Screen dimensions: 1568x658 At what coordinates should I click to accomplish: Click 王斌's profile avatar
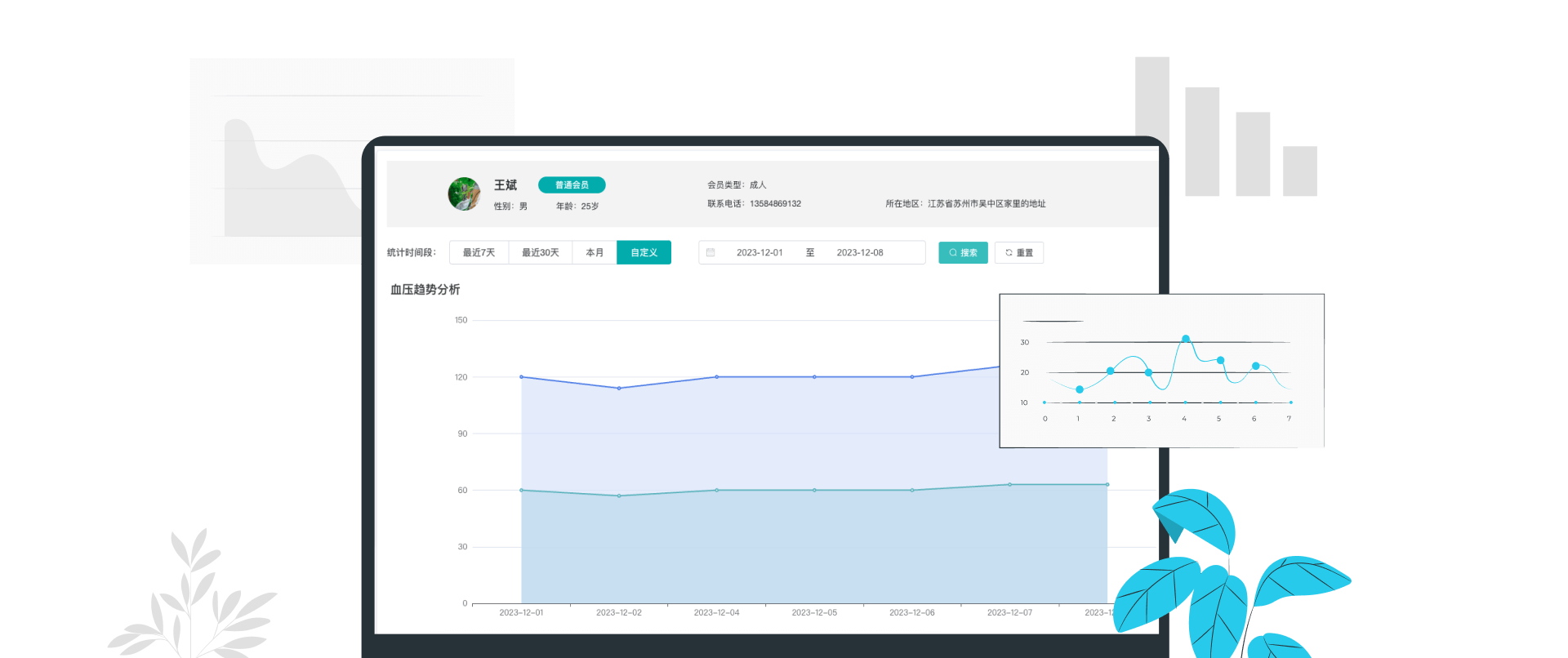pyautogui.click(x=464, y=194)
